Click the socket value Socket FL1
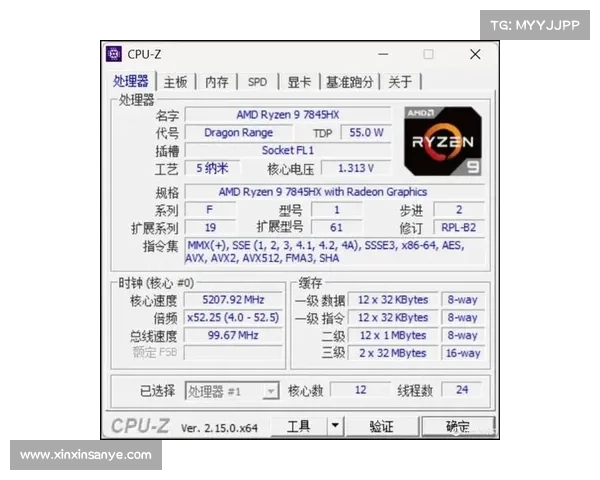 click(x=288, y=150)
